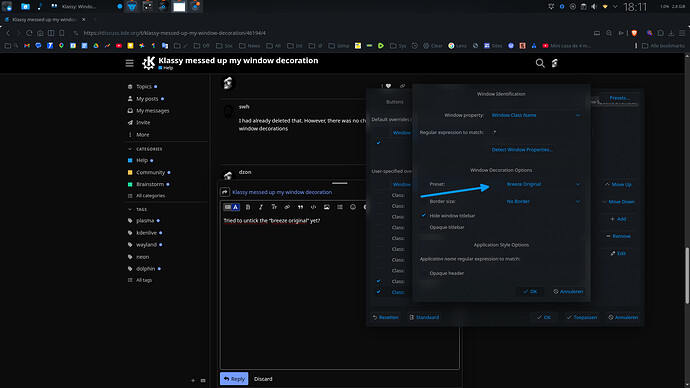
Task: Open the user avatar menu in the forum header
Action: [555, 63]
